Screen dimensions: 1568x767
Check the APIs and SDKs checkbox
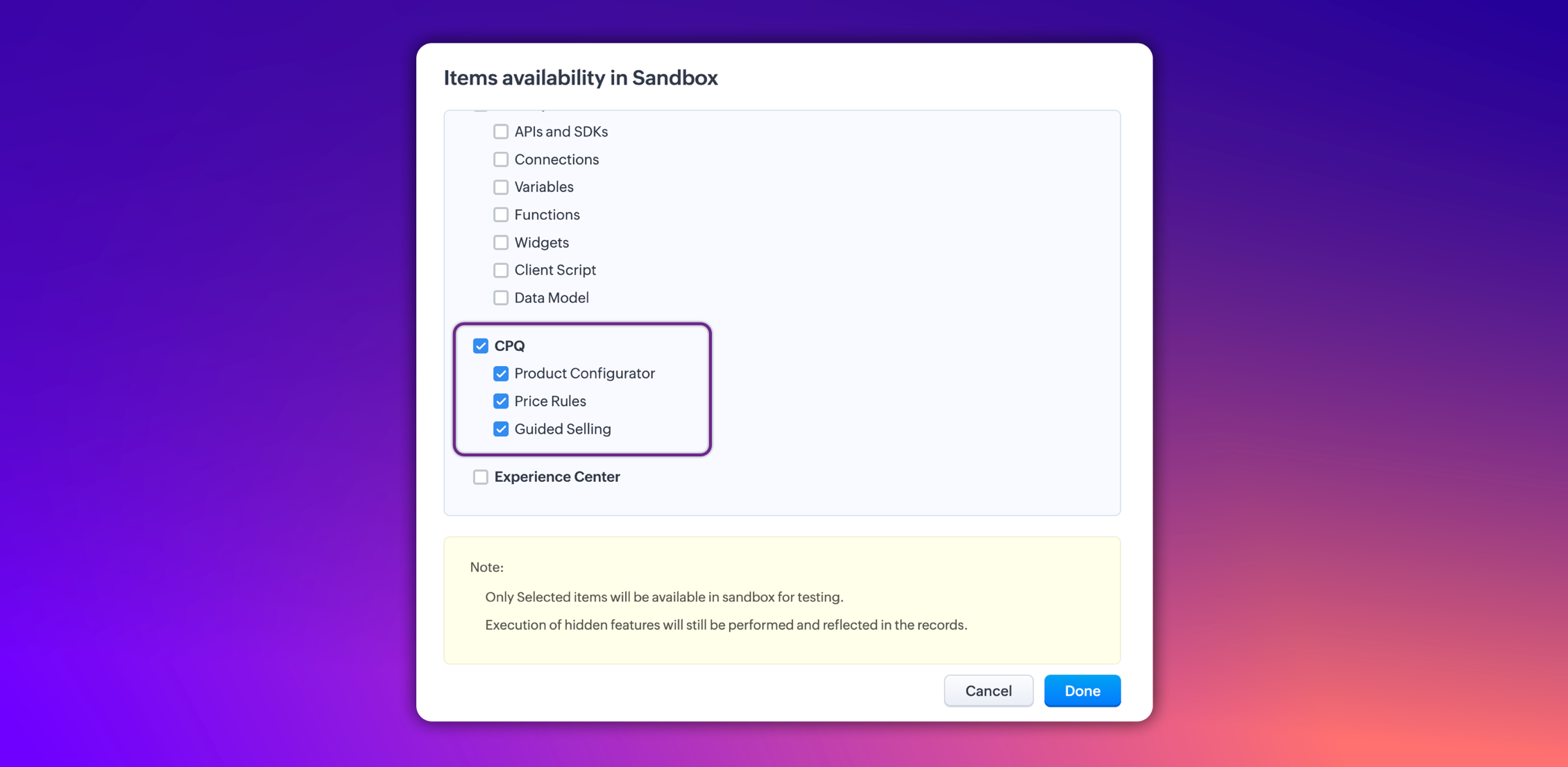[x=500, y=132]
